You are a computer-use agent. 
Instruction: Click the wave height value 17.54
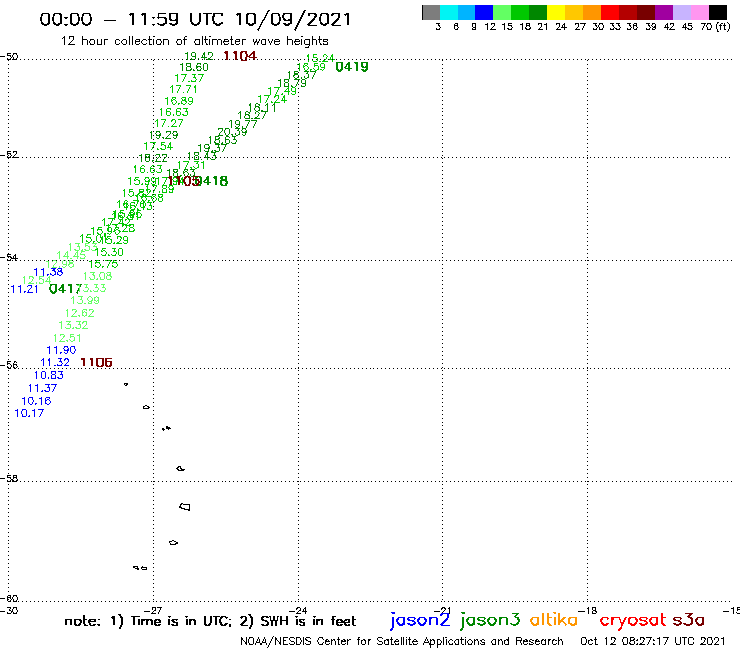pyautogui.click(x=158, y=146)
